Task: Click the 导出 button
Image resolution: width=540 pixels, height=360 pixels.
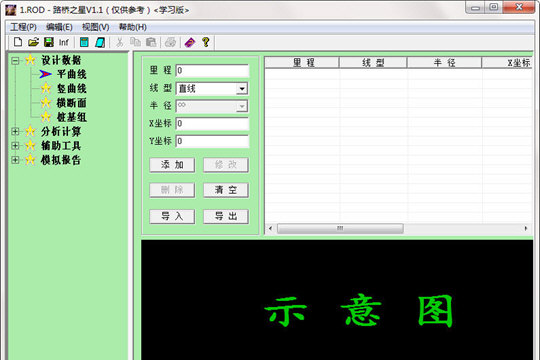Action: 226,216
